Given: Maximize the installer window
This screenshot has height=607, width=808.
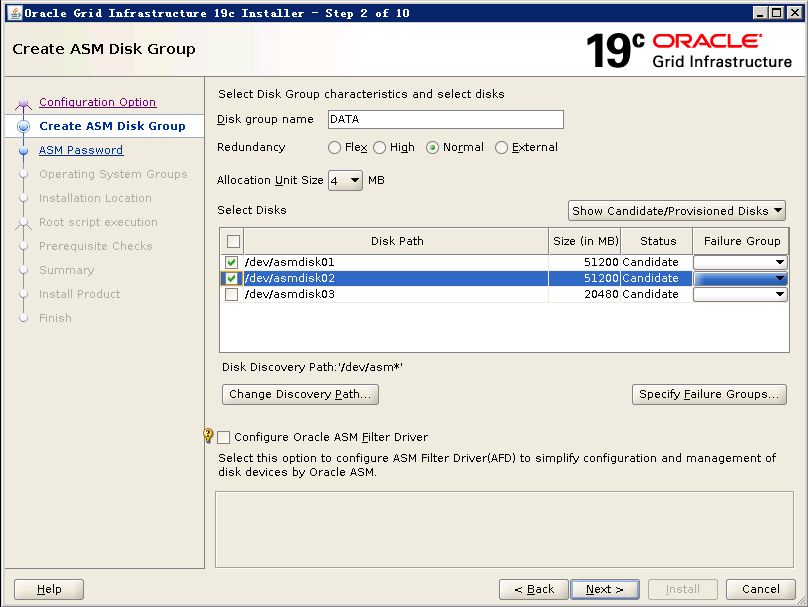Looking at the screenshot, I should coord(777,13).
